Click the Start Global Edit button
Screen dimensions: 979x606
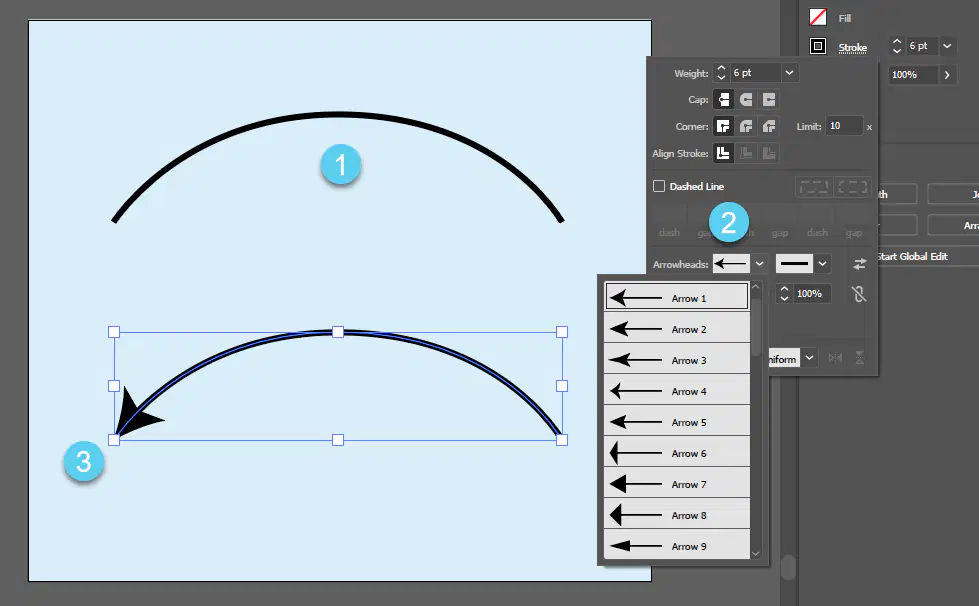[912, 257]
